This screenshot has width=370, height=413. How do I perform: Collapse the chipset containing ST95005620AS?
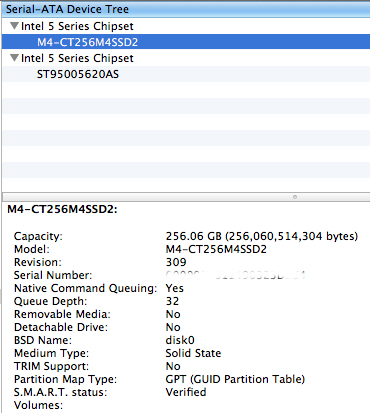coord(14,58)
